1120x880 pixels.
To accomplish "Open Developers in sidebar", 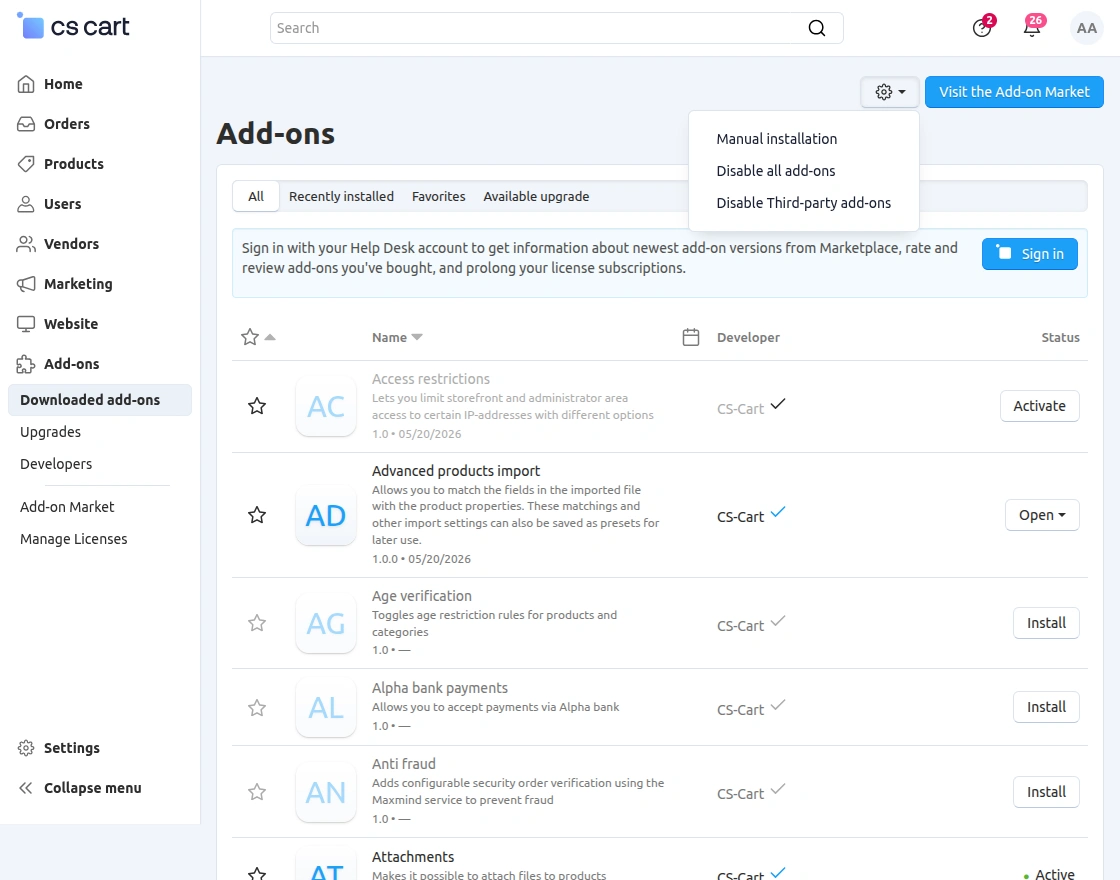I will 56,464.
